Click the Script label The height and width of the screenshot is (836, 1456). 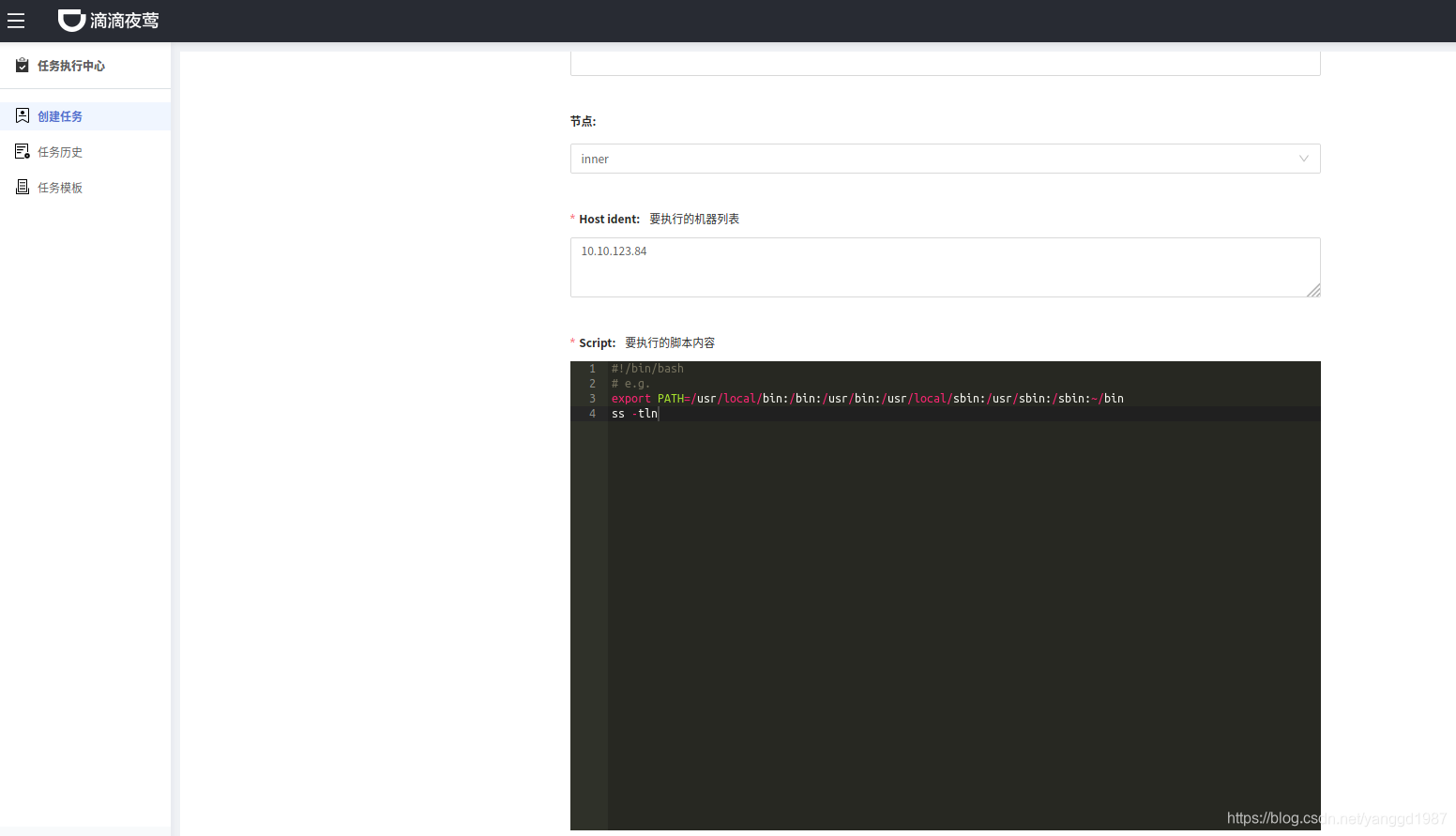tap(597, 342)
